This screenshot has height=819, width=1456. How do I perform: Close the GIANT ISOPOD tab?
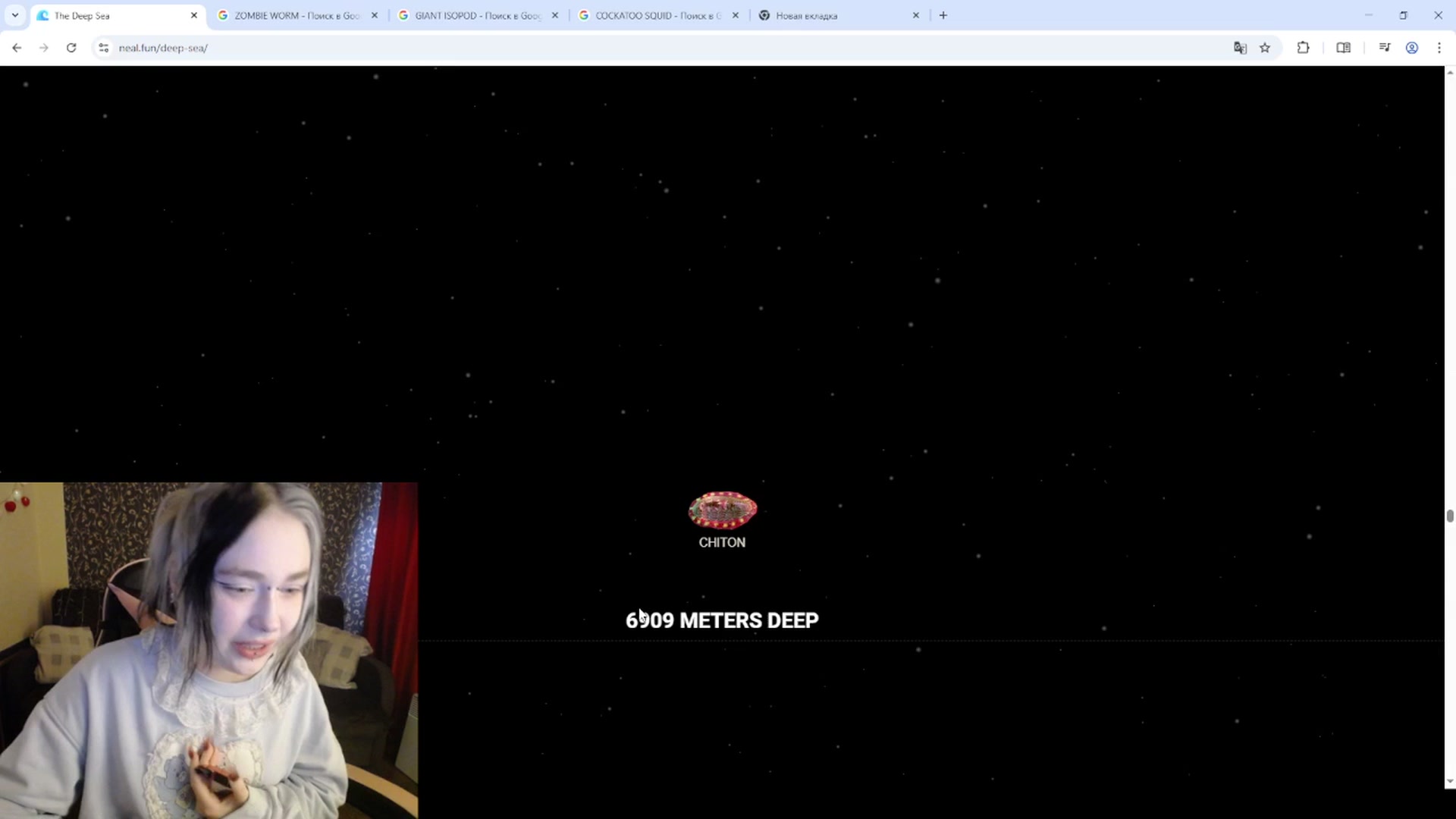554,15
